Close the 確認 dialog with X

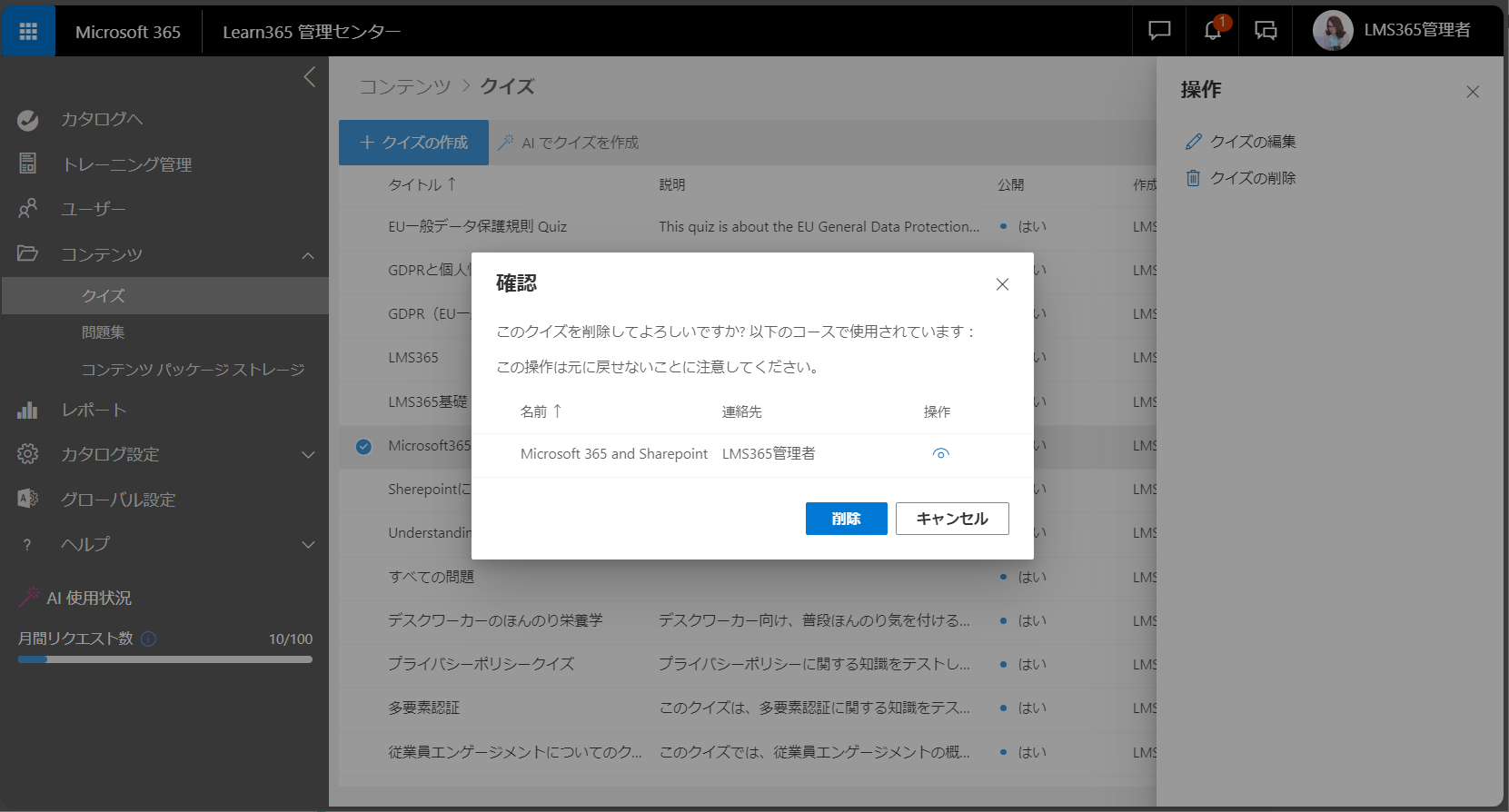point(1002,284)
